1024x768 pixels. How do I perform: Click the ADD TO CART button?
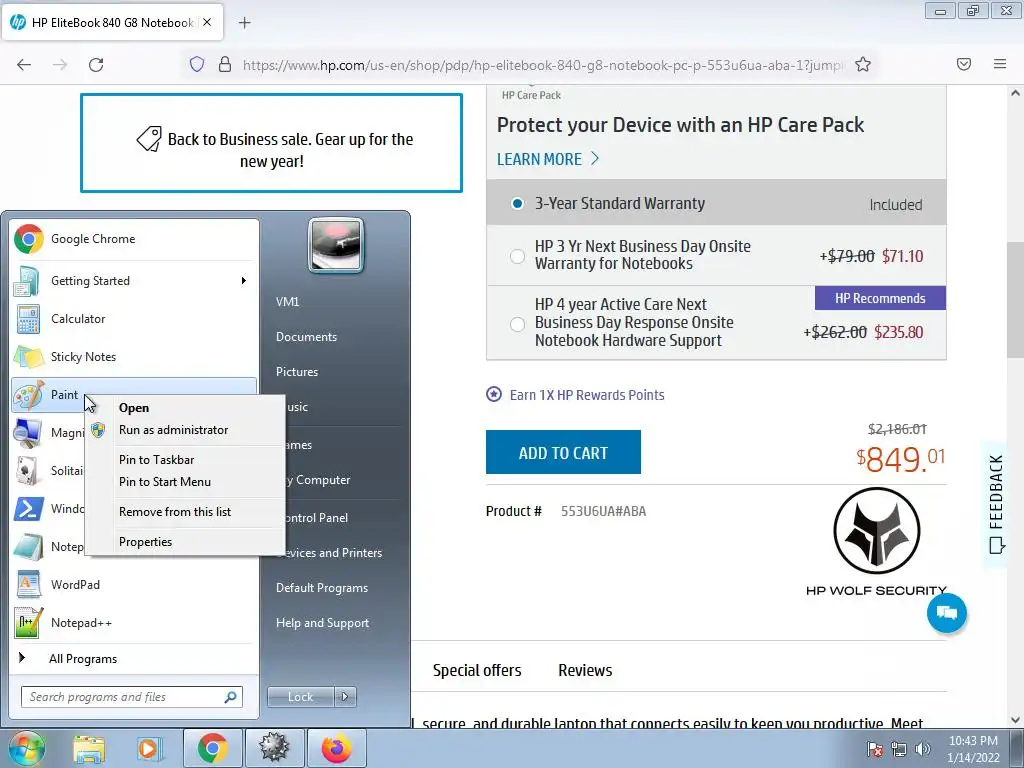(563, 452)
